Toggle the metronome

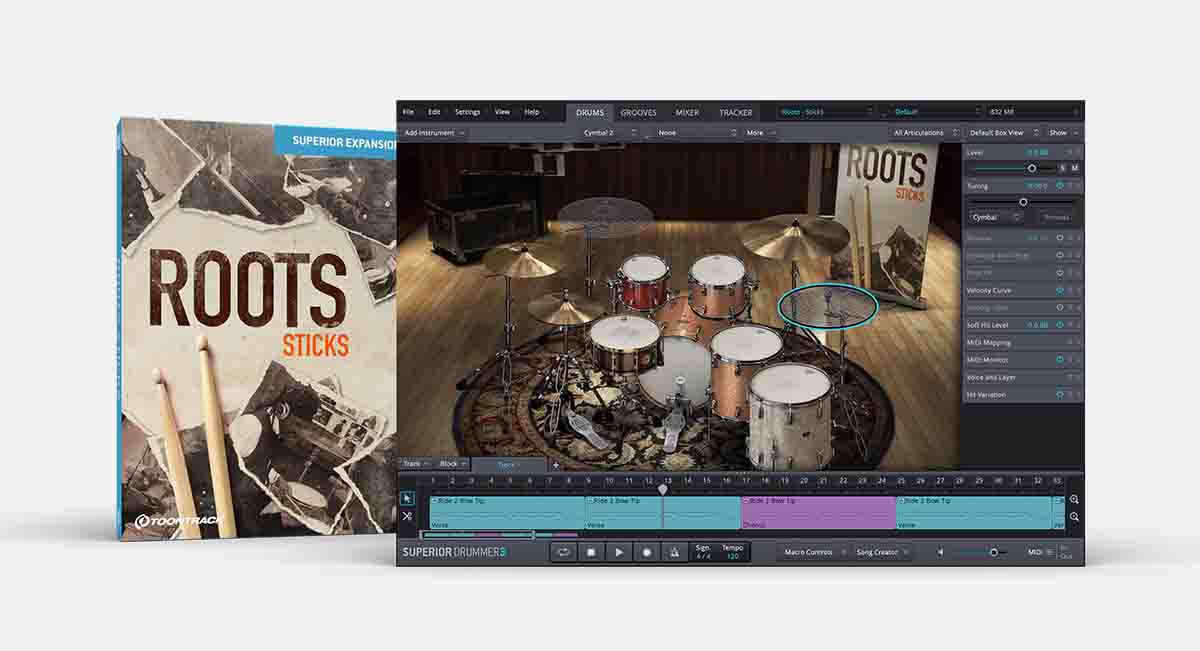[674, 552]
